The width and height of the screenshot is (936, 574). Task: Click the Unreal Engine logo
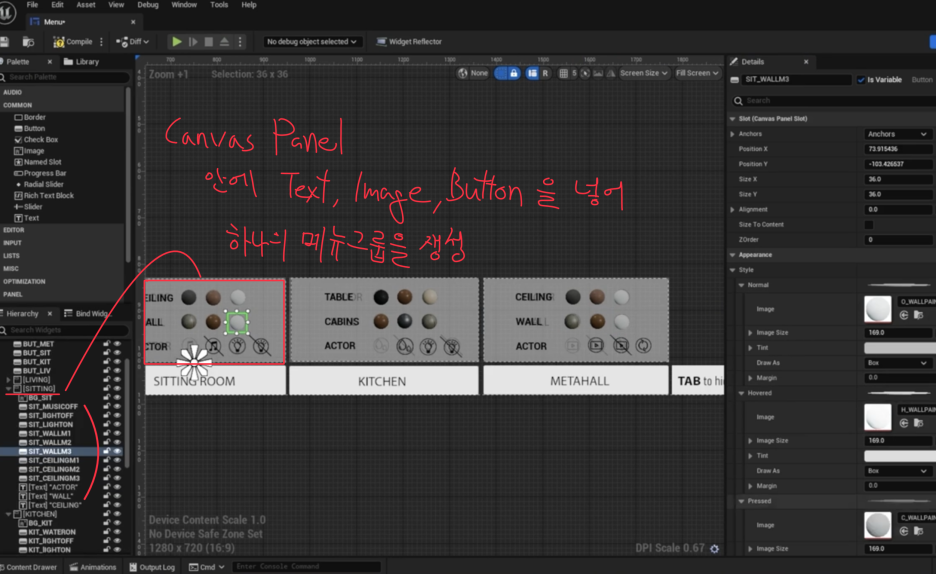tap(7, 12)
